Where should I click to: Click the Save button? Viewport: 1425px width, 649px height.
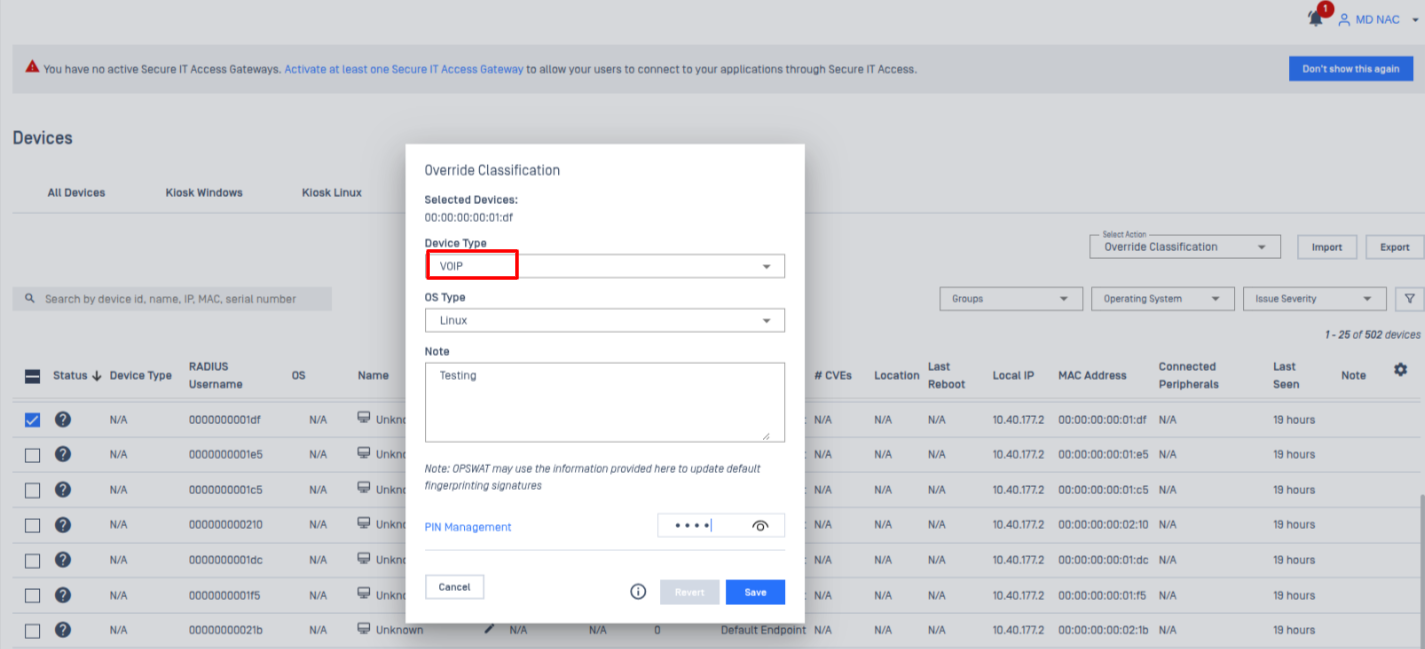[x=755, y=592]
